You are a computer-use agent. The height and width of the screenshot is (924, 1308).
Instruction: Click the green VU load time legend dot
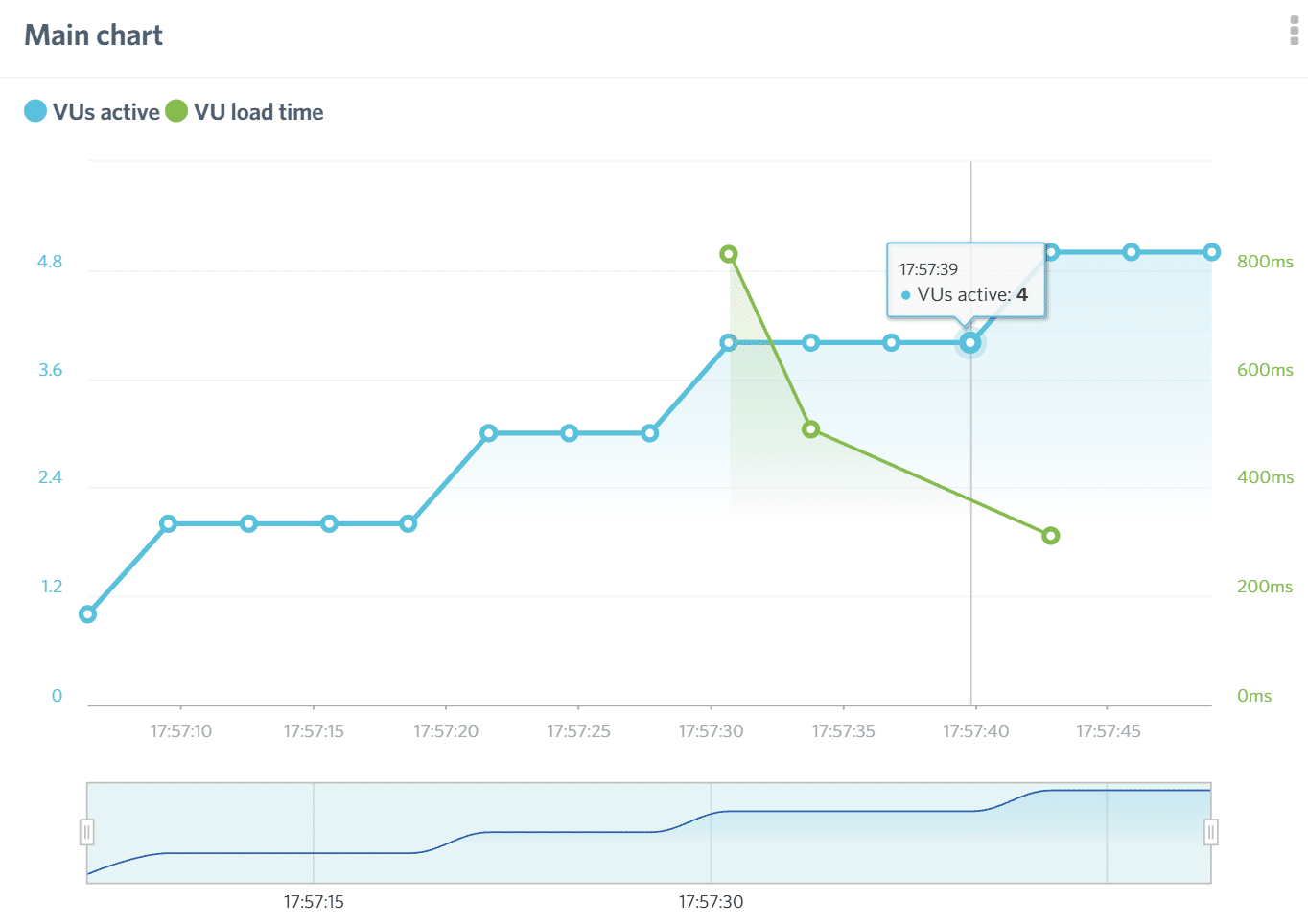coord(176,111)
